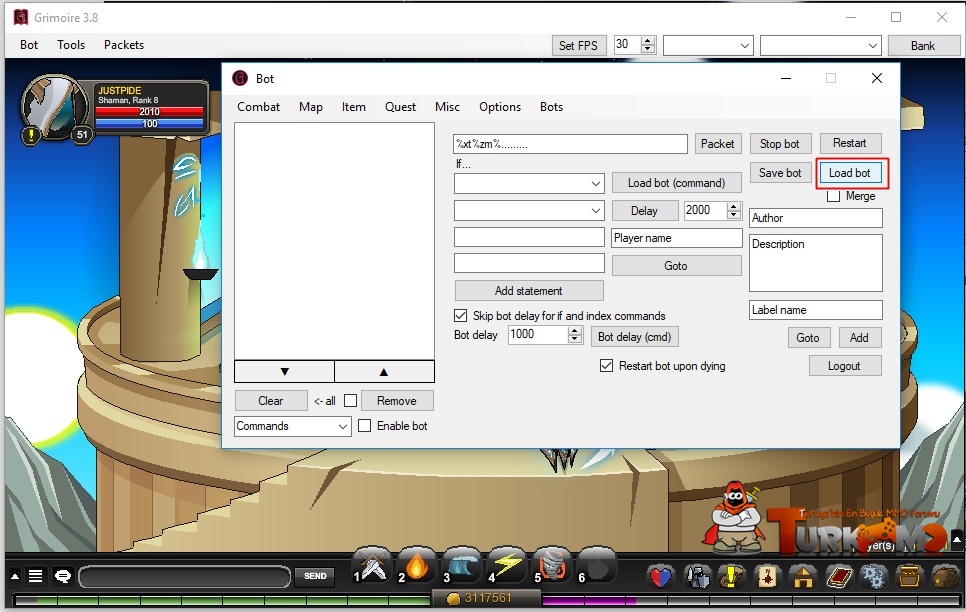The width and height of the screenshot is (966, 612).
Task: Click the Load bot button
Action: pos(851,173)
